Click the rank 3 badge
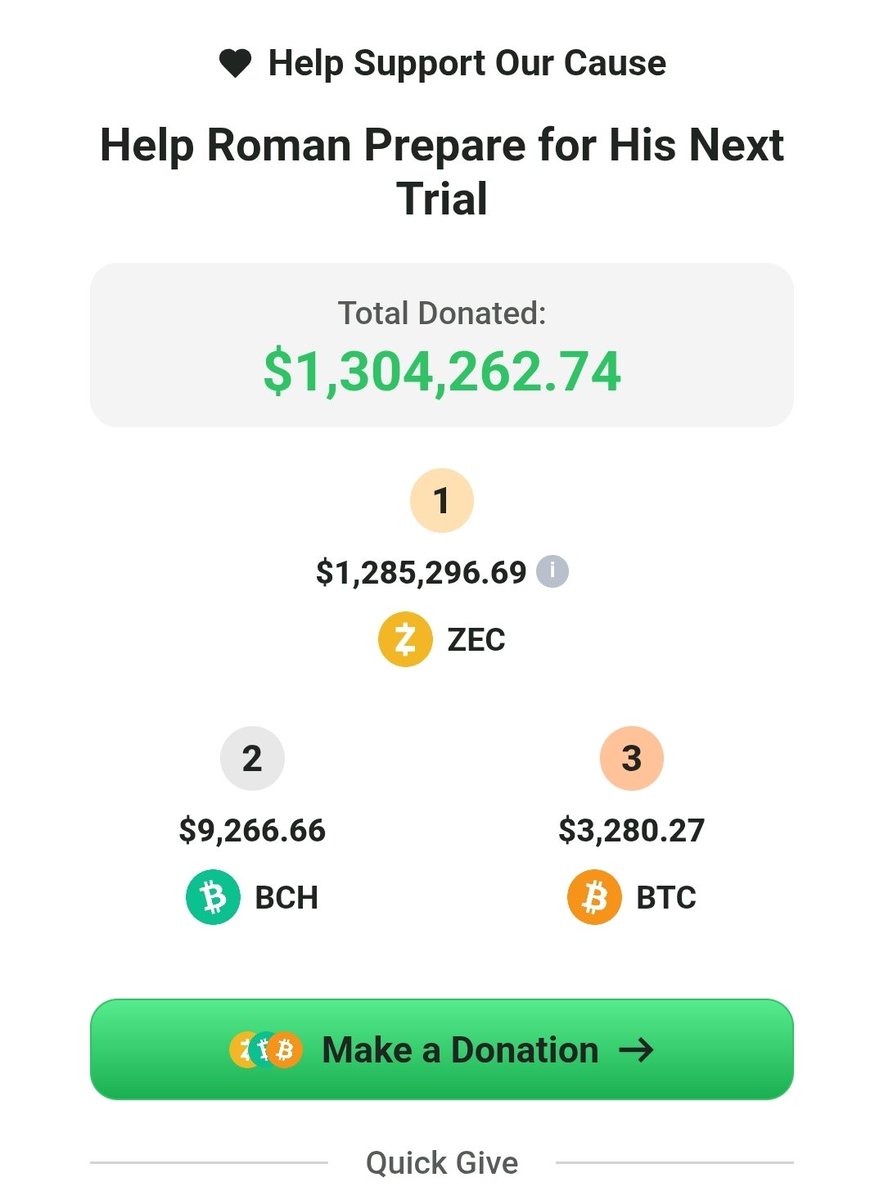Image resolution: width=884 pixels, height=1200 pixels. click(x=632, y=758)
